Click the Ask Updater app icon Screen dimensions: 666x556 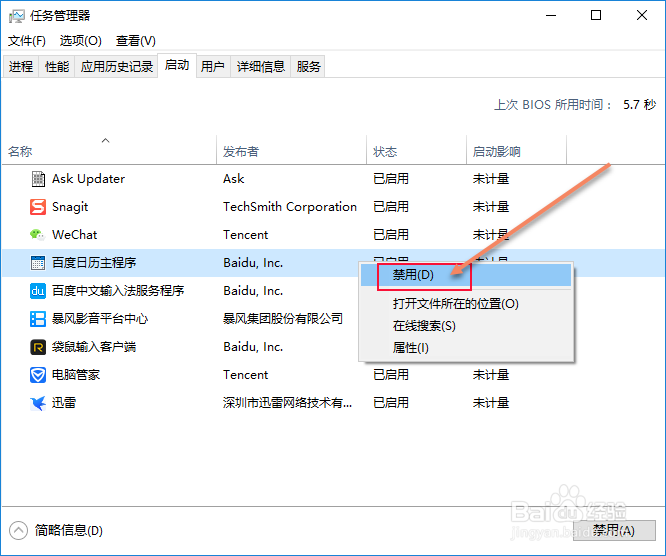click(38, 179)
